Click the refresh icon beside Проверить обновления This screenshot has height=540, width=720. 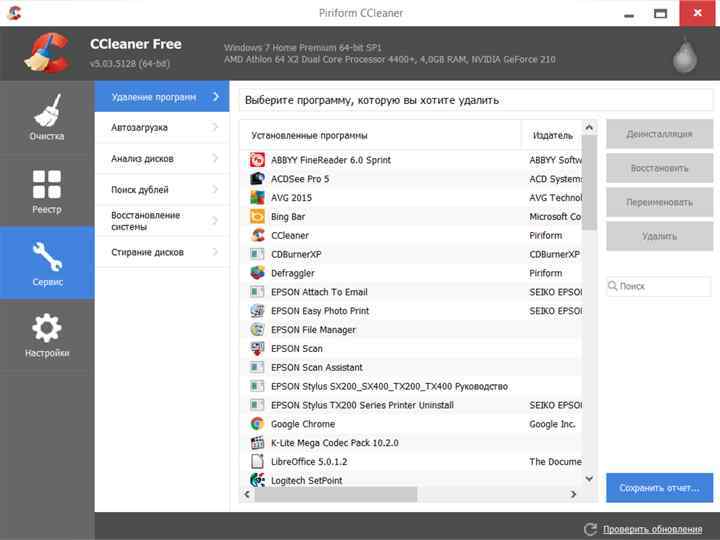pyautogui.click(x=591, y=529)
